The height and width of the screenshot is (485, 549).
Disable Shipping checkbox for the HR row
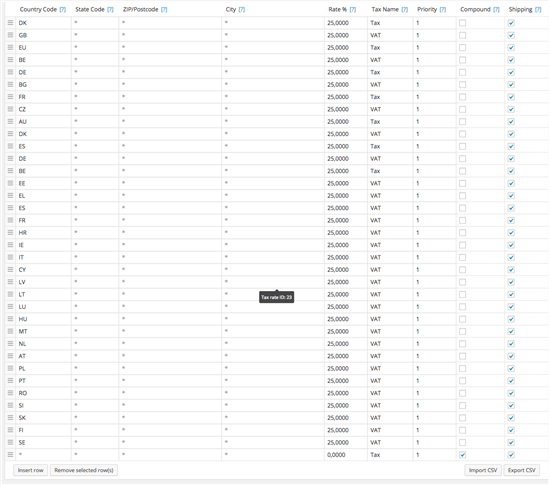[x=511, y=233]
